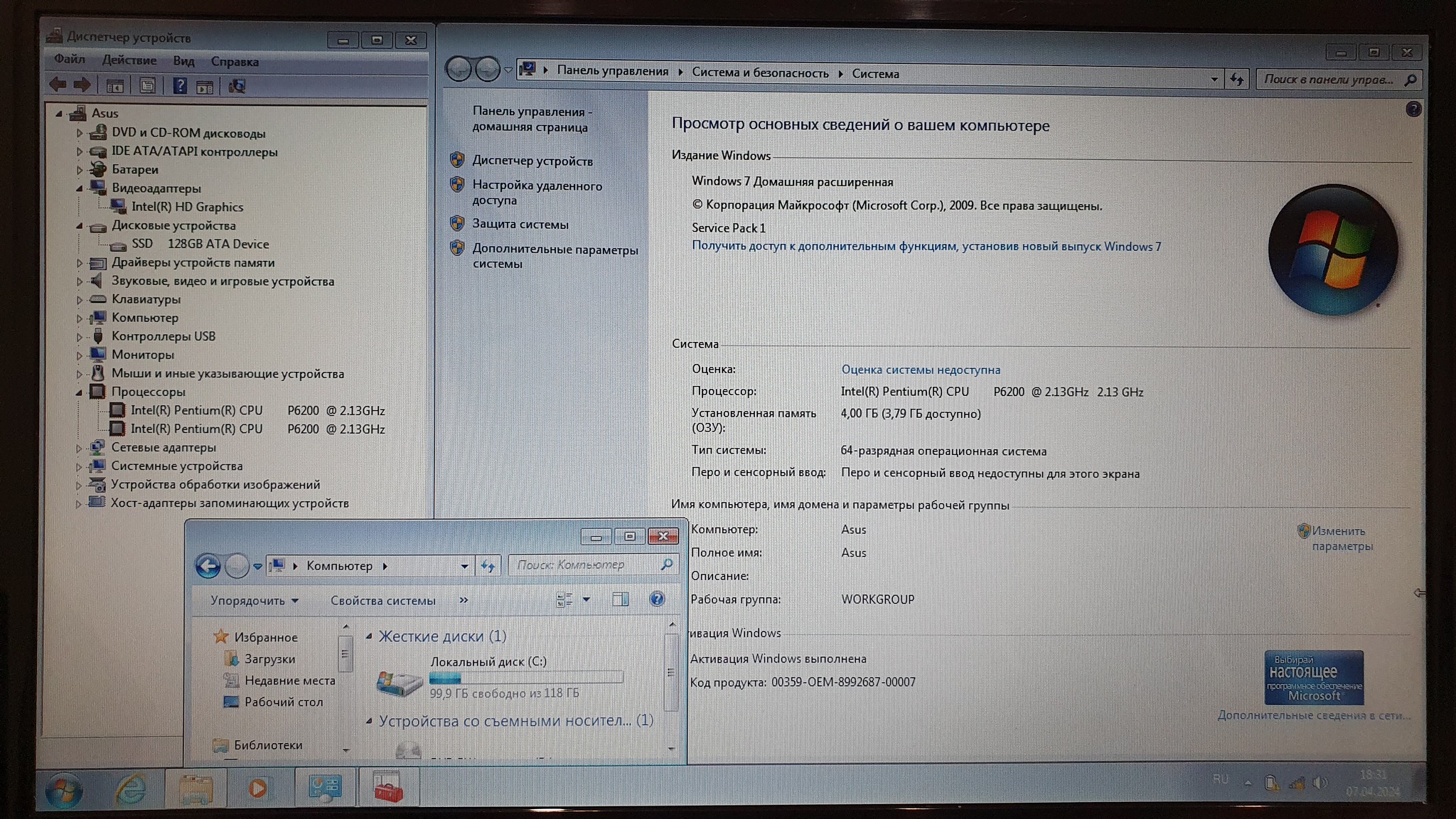This screenshot has width=1456, height=819.
Task: Click the Защита системы link
Action: point(520,225)
